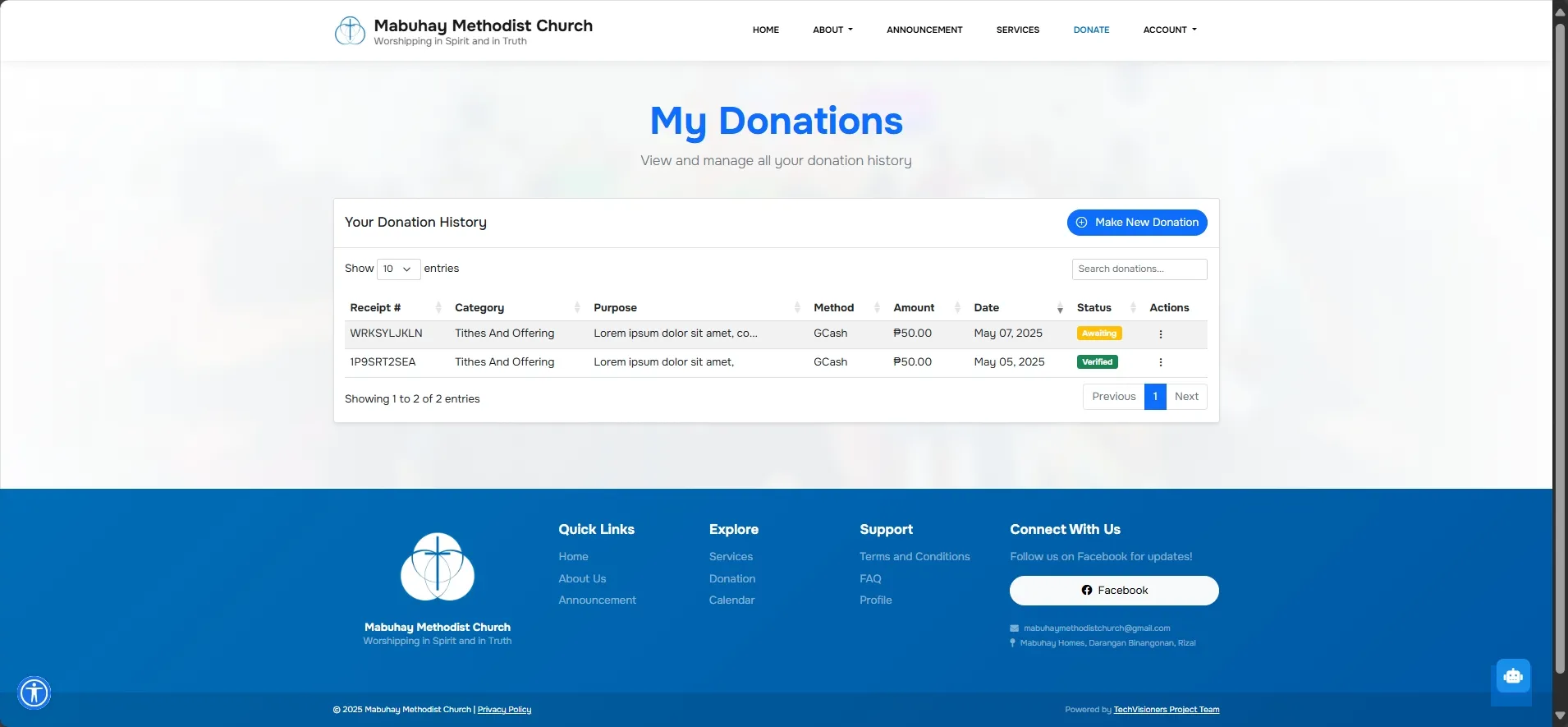Open the show entries count dropdown
Screen dimensions: 1568x727
[398, 269]
